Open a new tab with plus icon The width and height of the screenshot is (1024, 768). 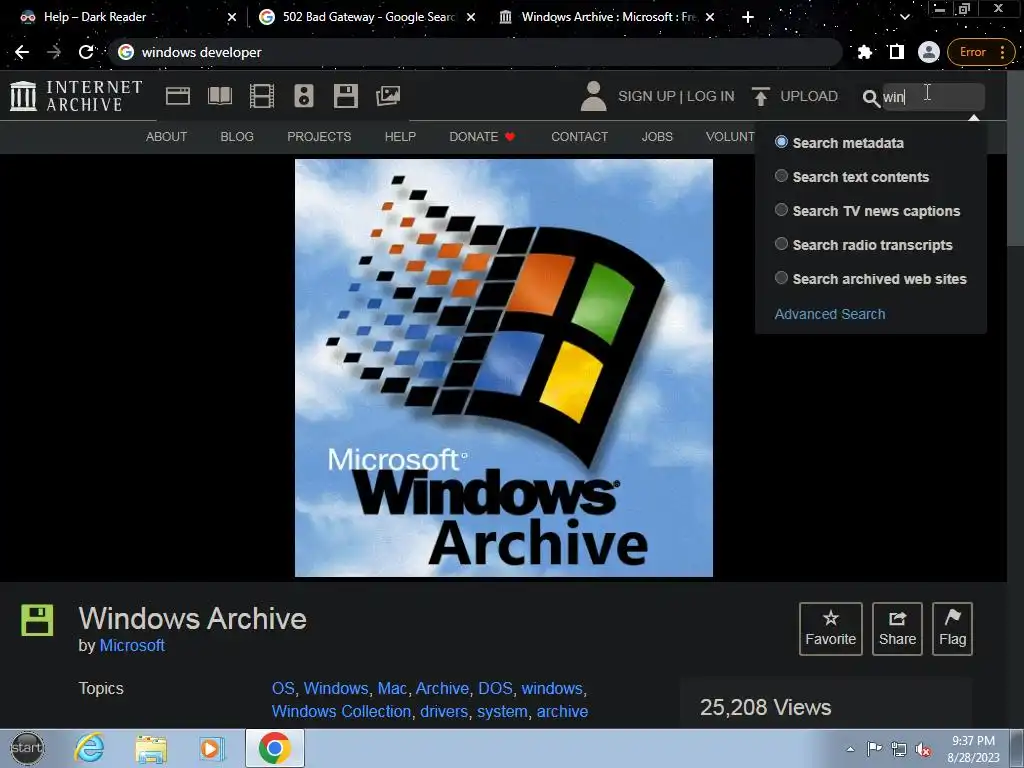(748, 17)
